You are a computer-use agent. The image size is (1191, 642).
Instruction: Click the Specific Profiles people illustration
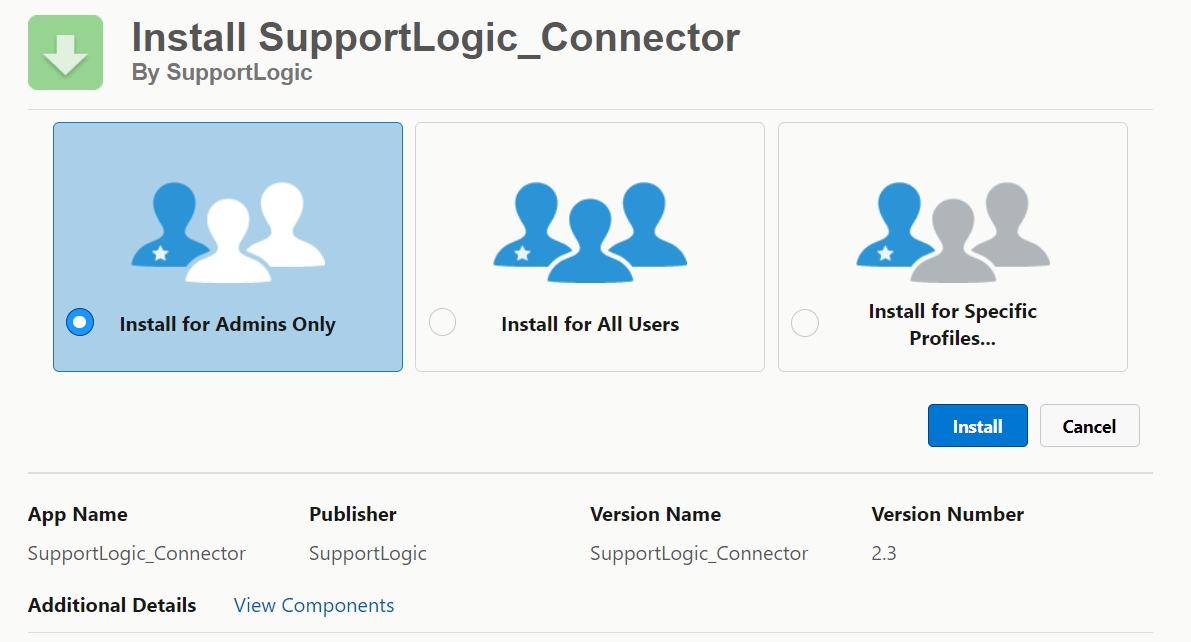[953, 232]
